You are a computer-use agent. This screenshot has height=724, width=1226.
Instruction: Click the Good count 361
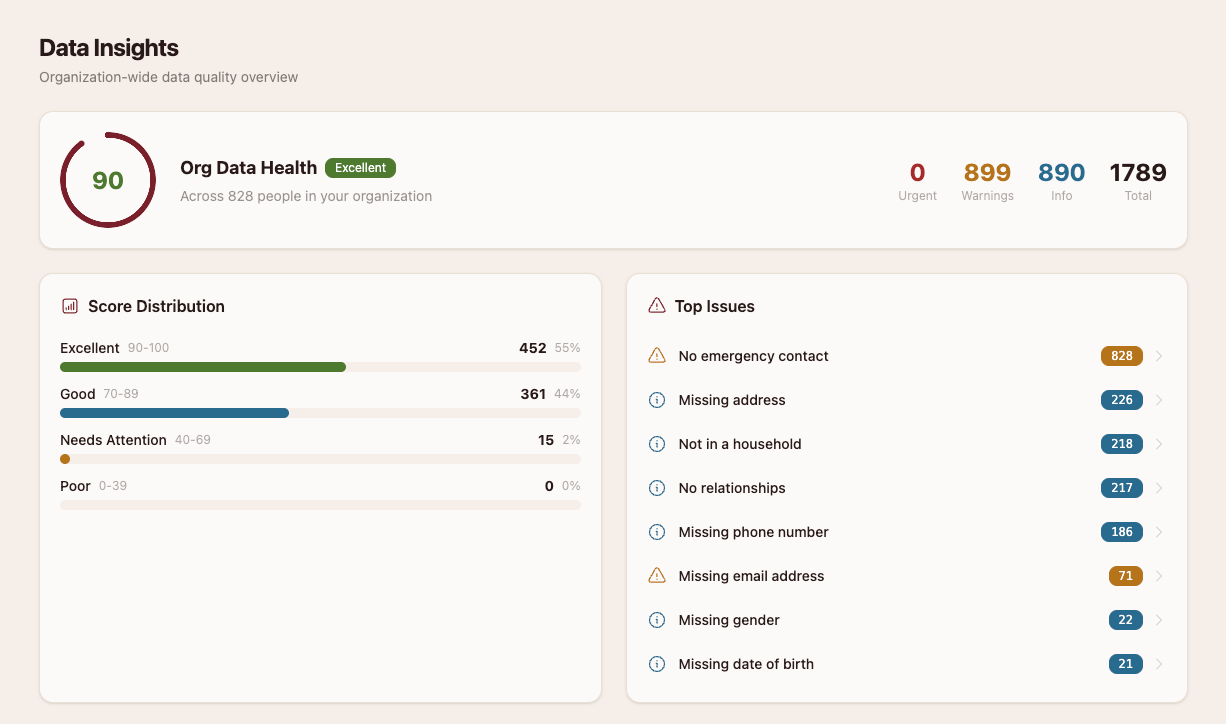pyautogui.click(x=533, y=394)
